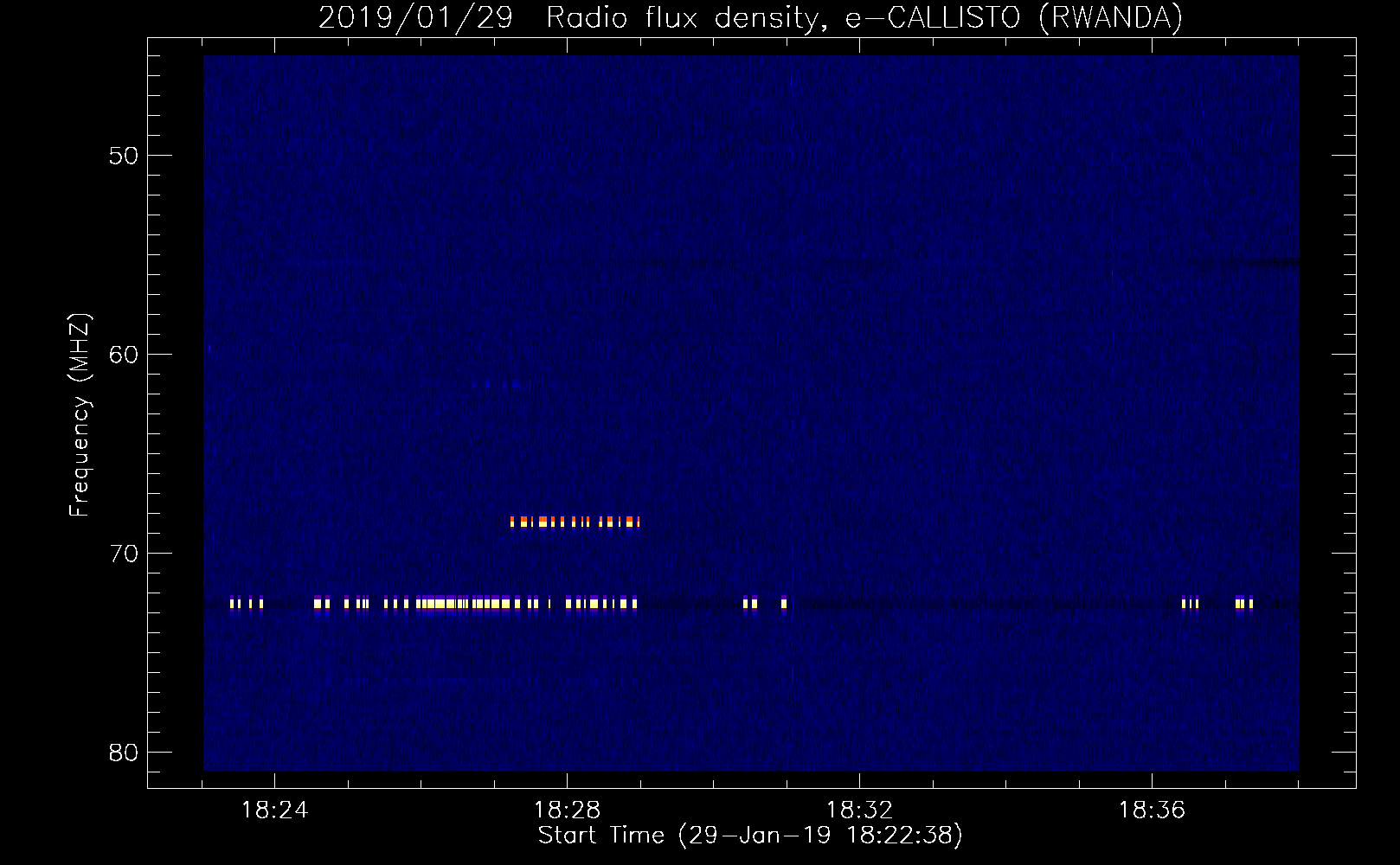Screen dimensions: 1400x865
Task: Select the 18:24 time tick label
Action: 274,810
